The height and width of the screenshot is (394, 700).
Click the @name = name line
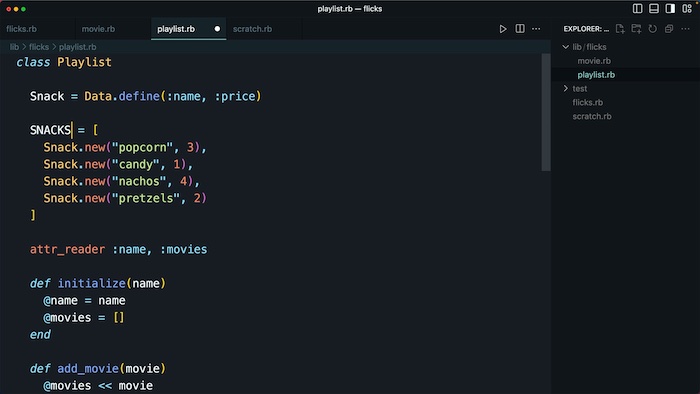point(84,300)
